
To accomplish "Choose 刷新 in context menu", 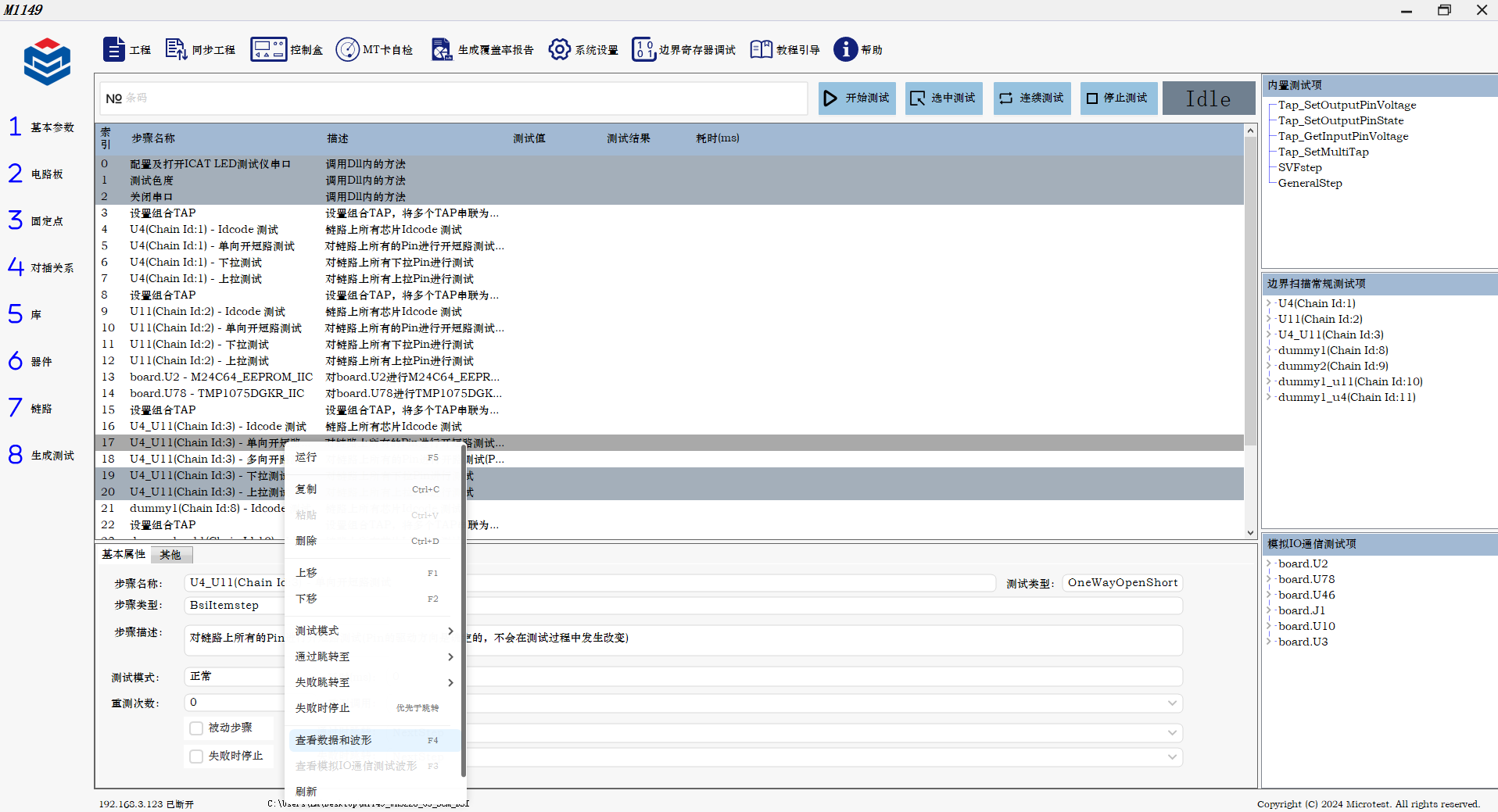I will tap(374, 792).
